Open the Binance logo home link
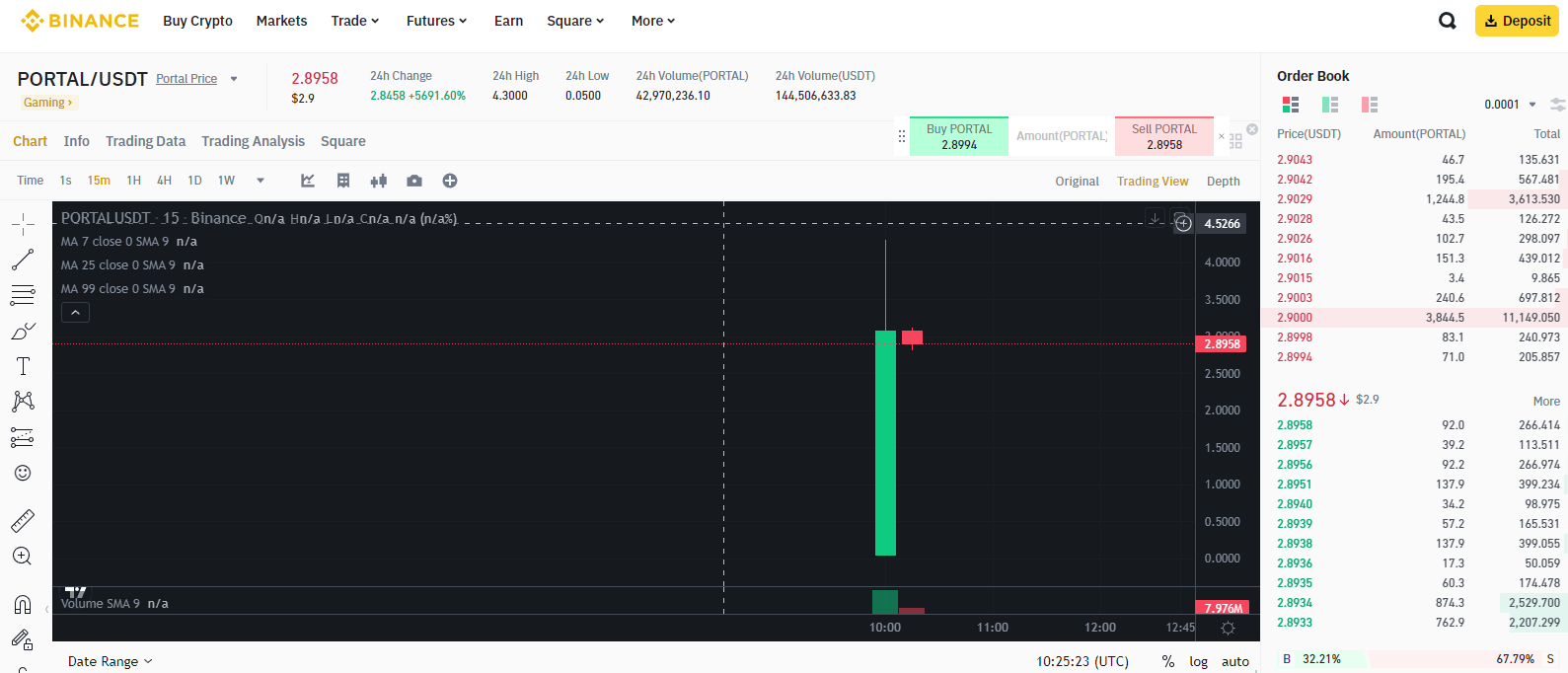 [x=80, y=21]
